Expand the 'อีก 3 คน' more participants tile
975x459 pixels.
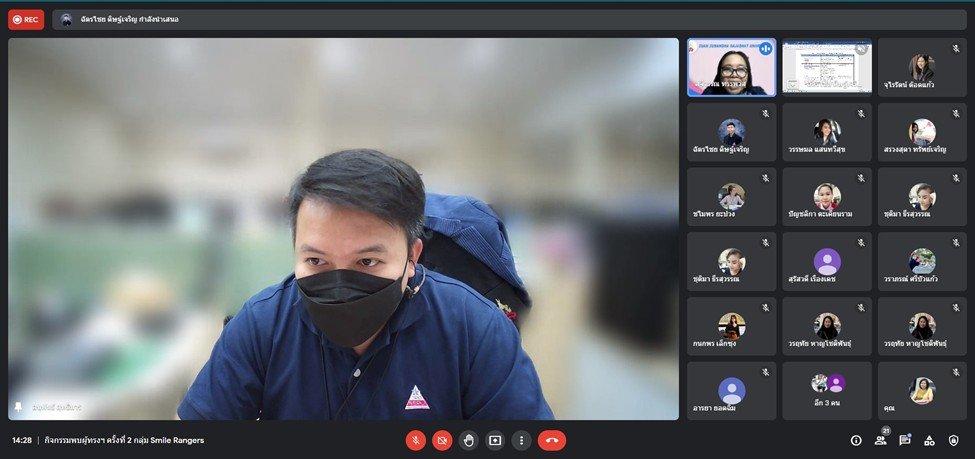point(827,390)
